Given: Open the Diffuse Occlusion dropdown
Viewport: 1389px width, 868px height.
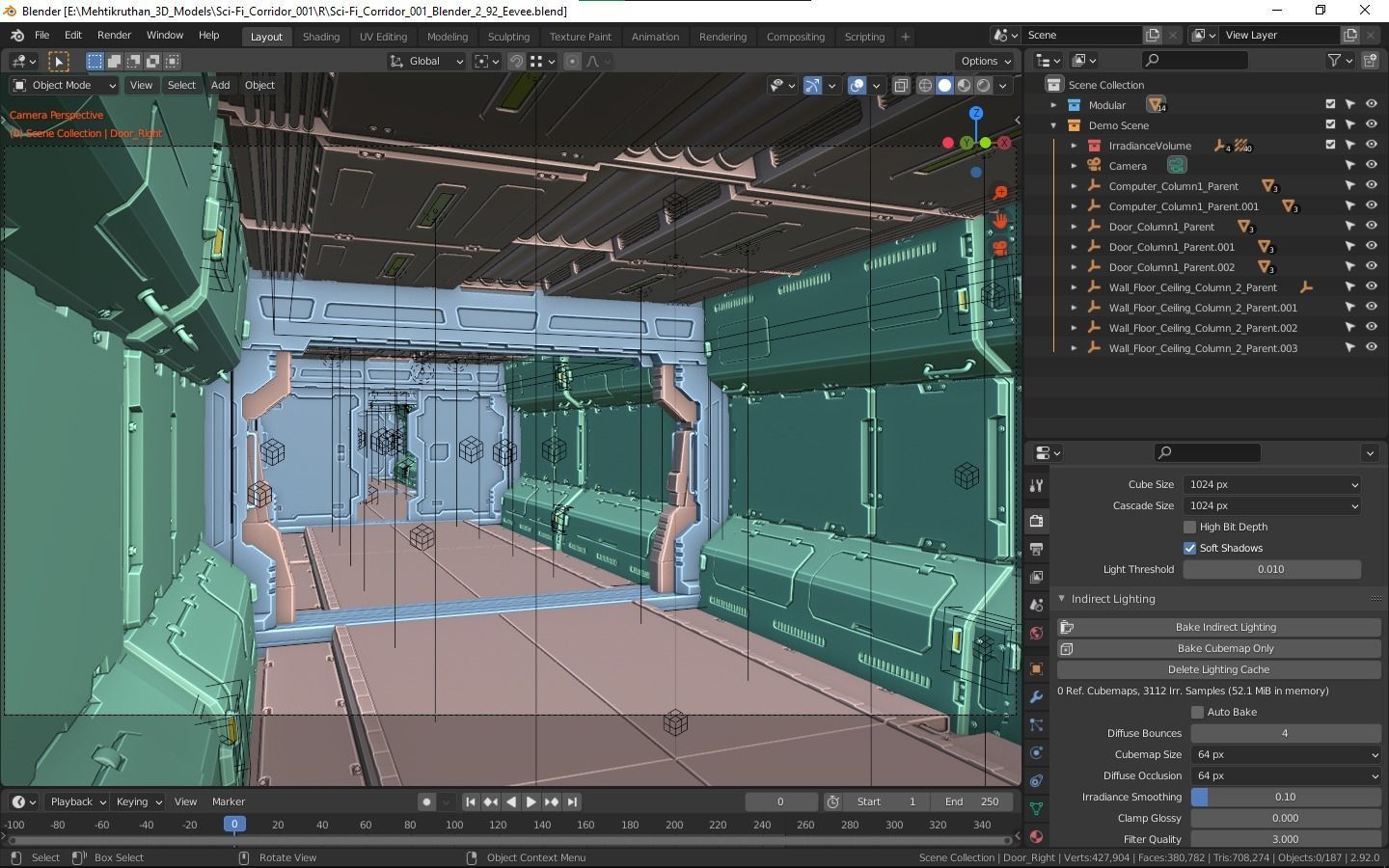Looking at the screenshot, I should tap(1286, 775).
